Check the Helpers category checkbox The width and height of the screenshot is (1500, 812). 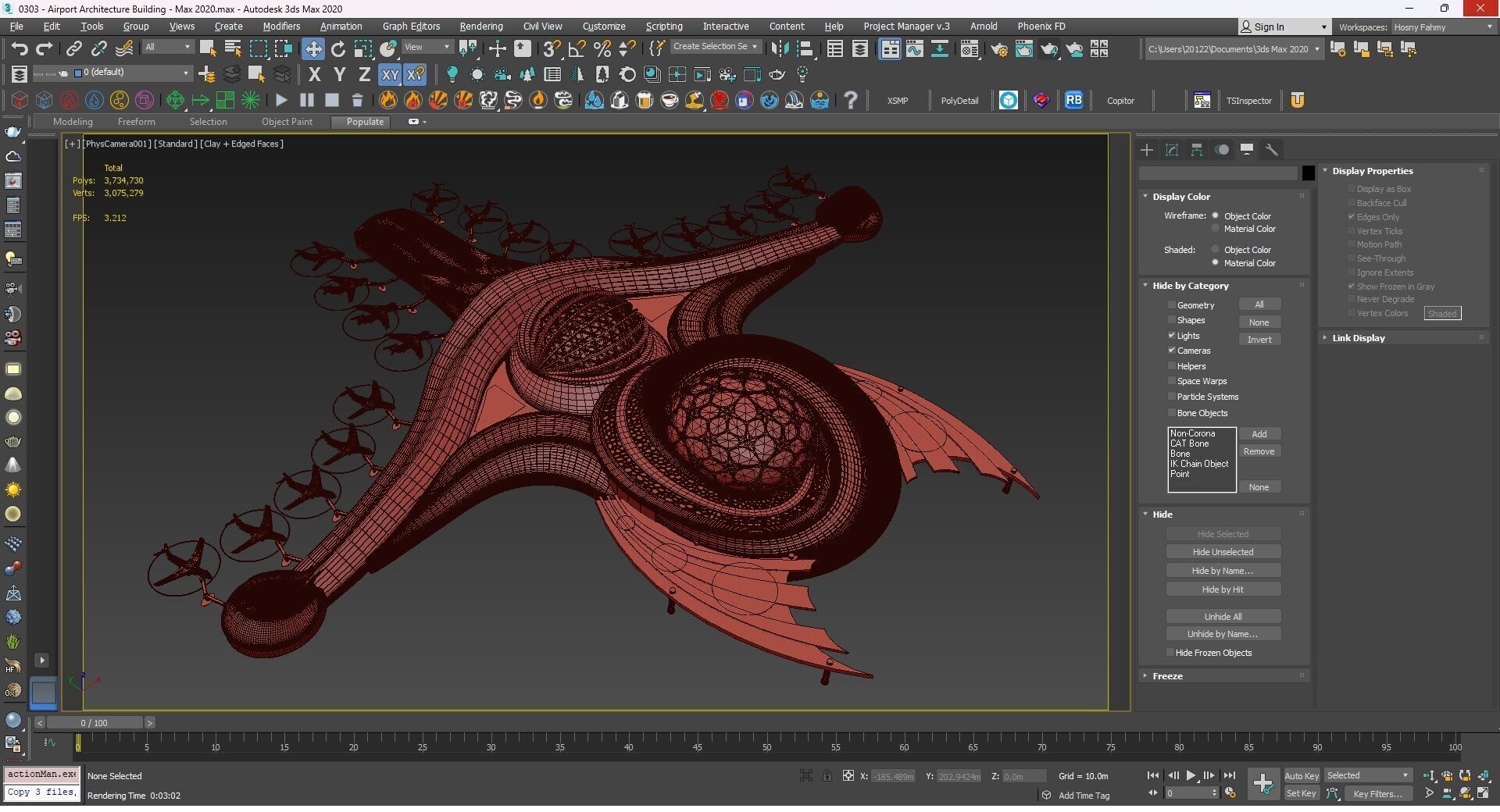coord(1171,365)
